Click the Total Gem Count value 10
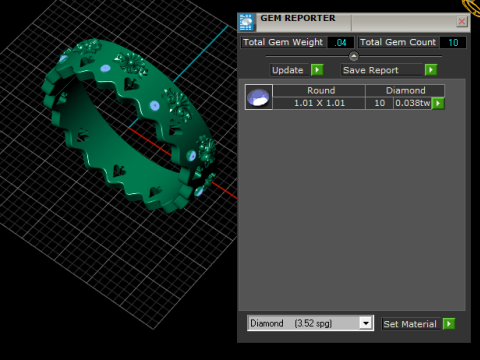 pyautogui.click(x=453, y=43)
